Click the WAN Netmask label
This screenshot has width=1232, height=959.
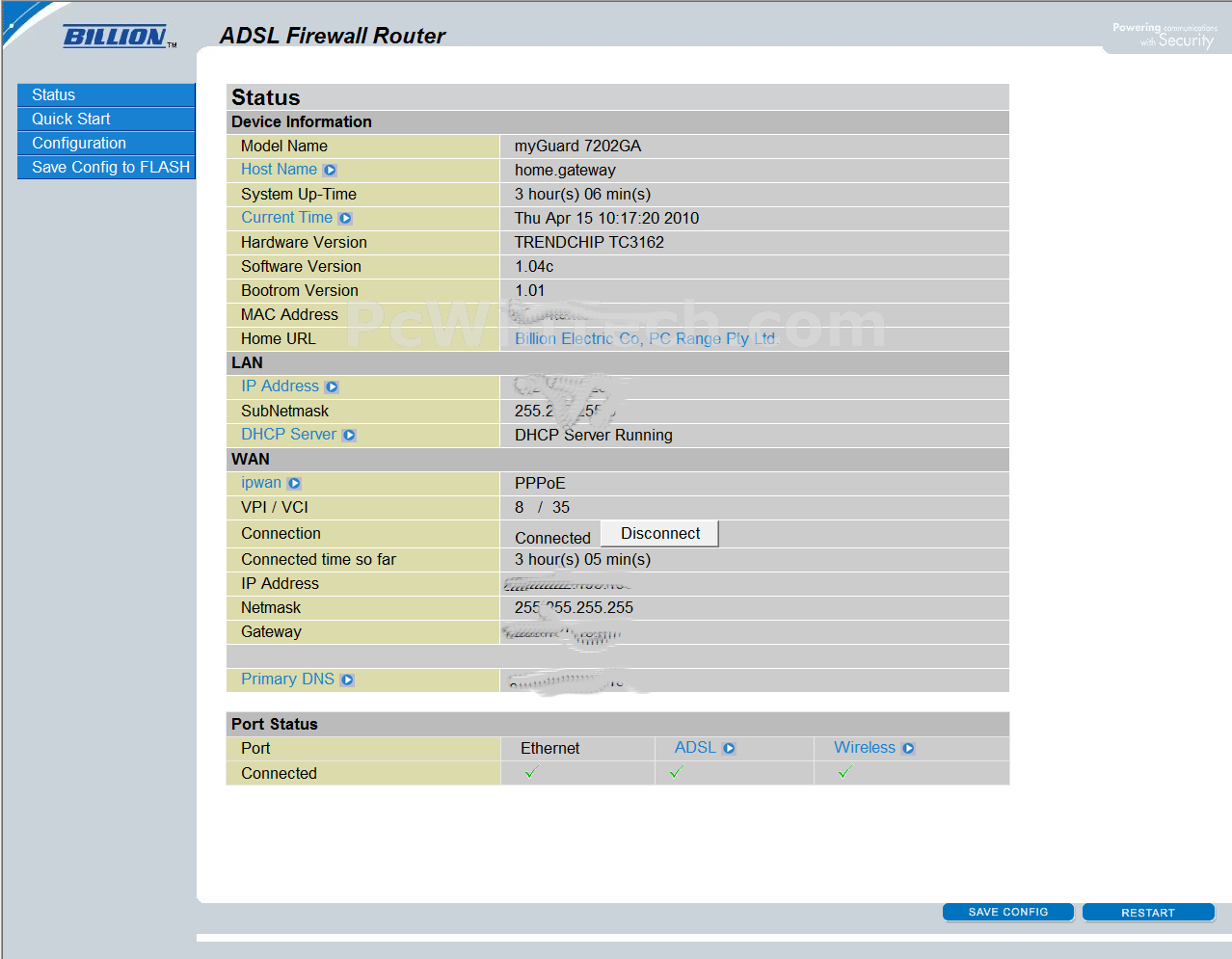click(x=271, y=608)
